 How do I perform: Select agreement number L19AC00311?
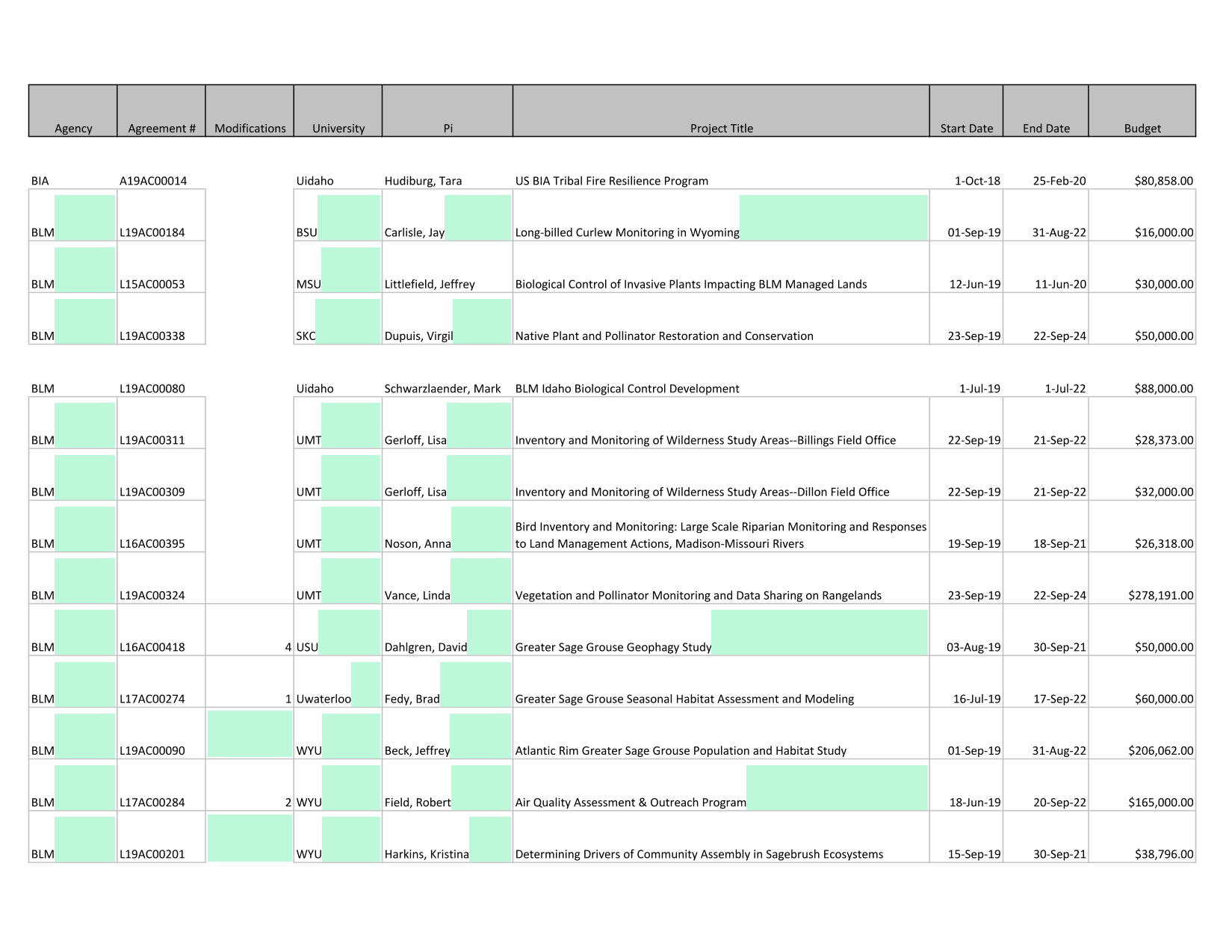point(152,440)
